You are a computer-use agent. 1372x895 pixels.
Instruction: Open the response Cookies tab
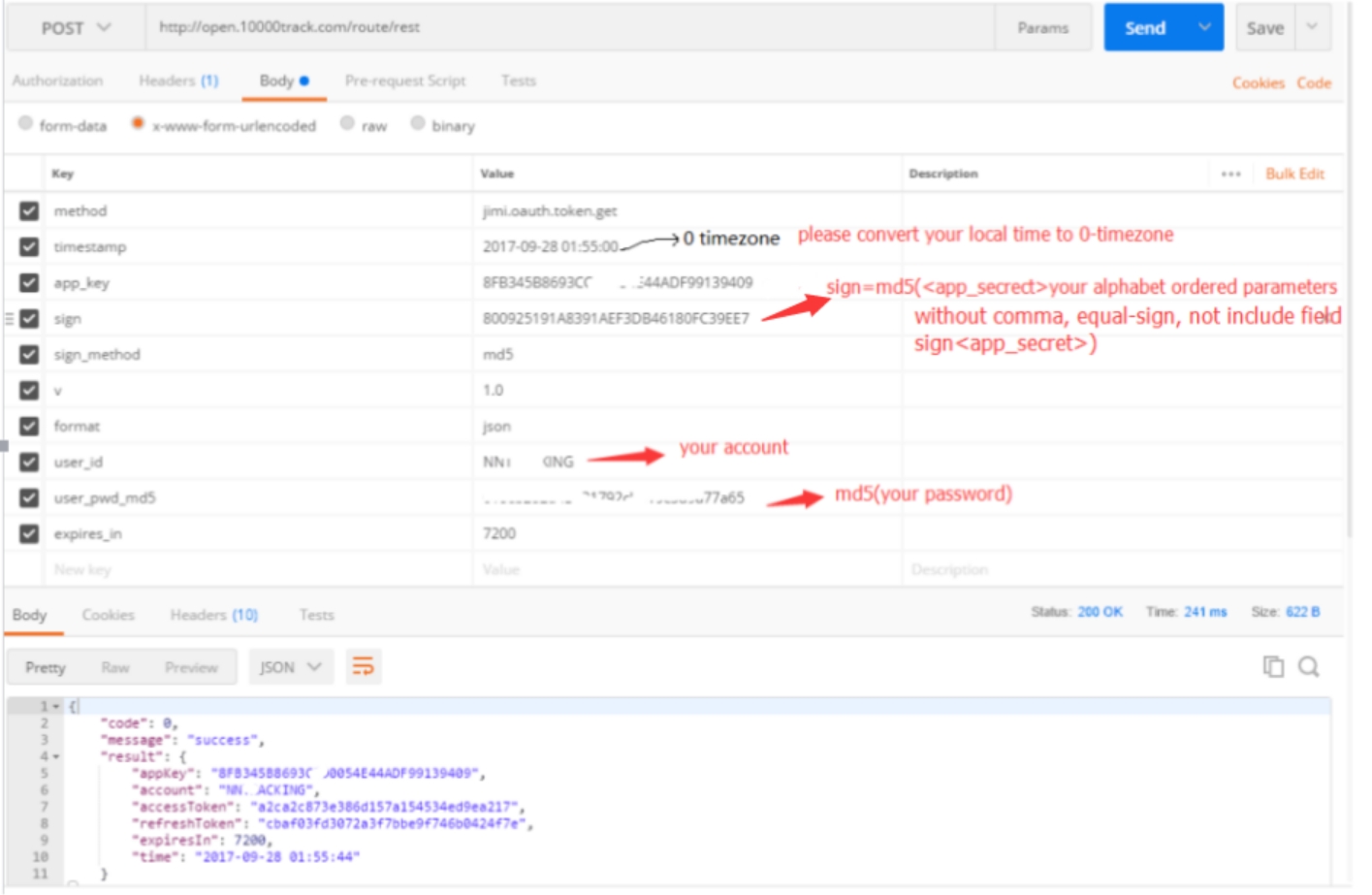108,615
